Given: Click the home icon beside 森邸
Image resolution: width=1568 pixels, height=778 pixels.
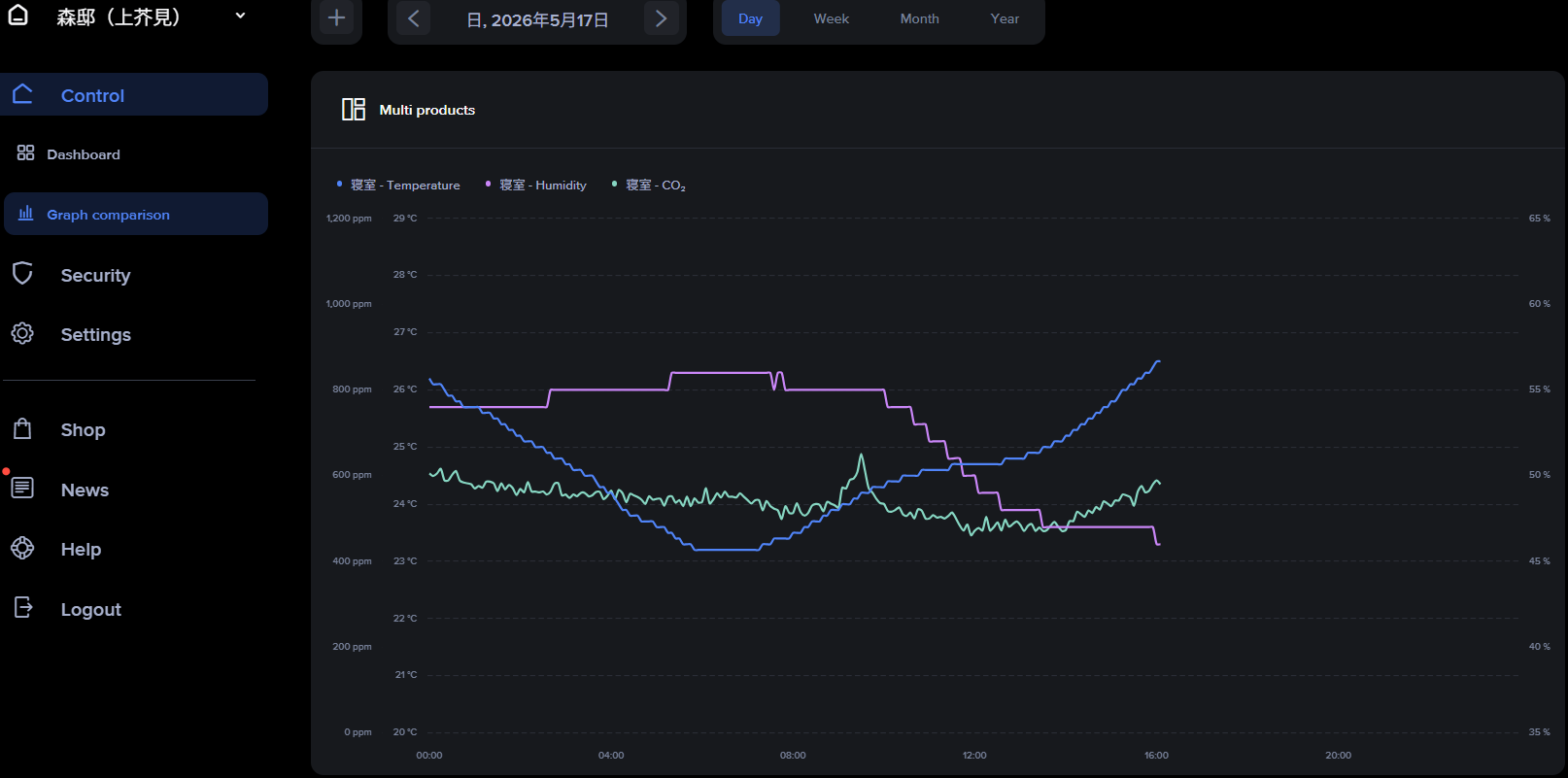Looking at the screenshot, I should 17,15.
